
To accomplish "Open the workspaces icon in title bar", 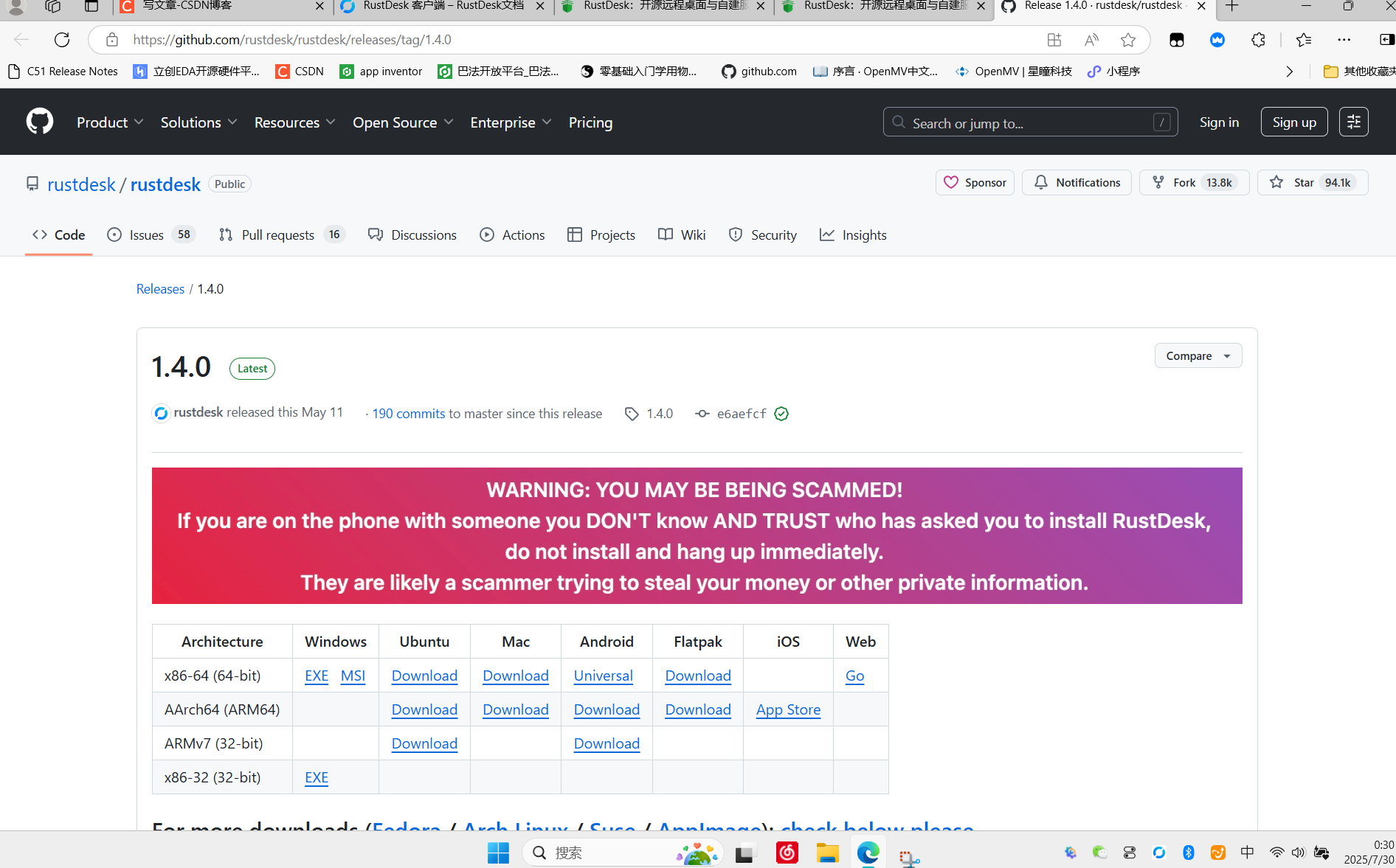I will [52, 6].
